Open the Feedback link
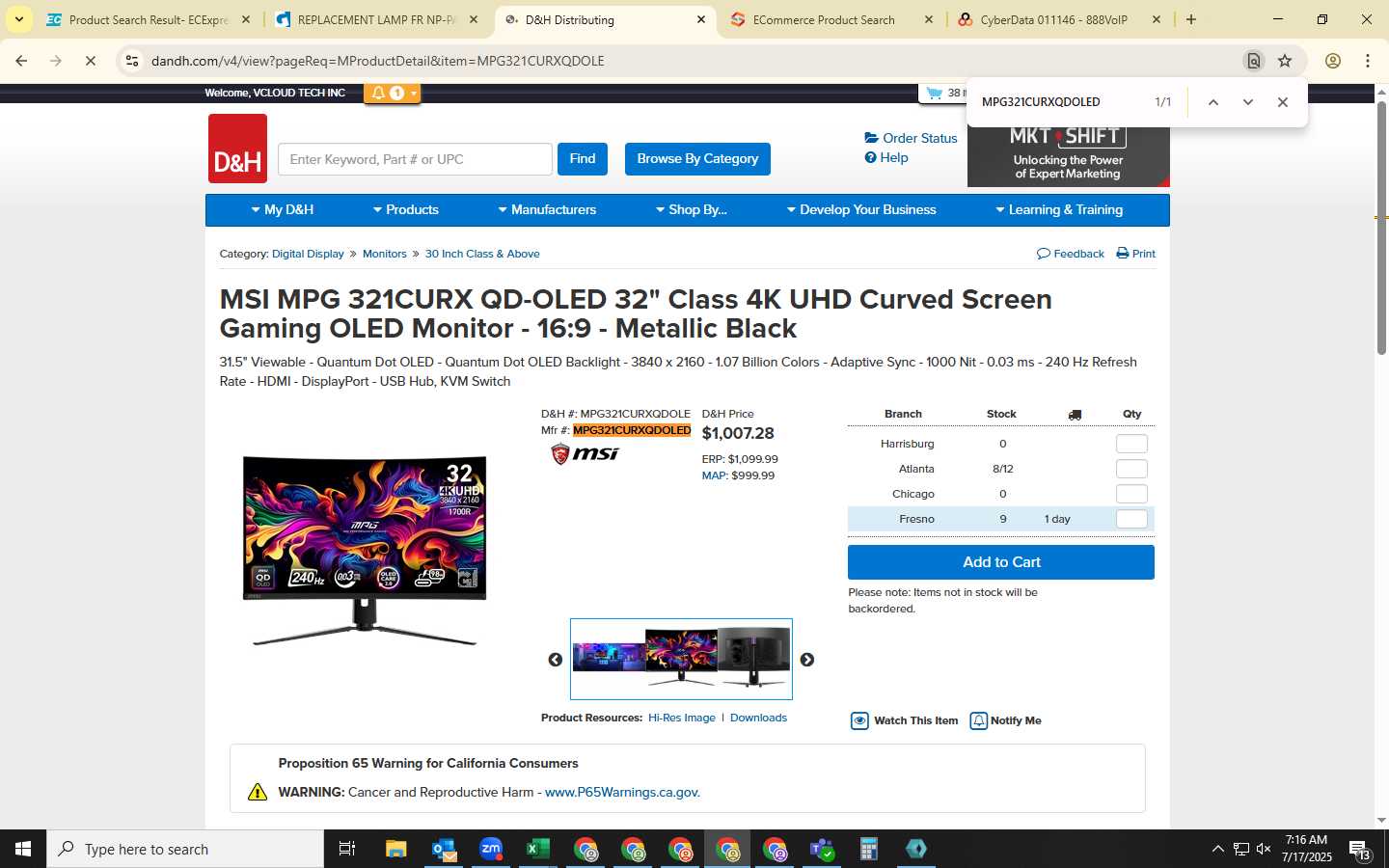Screen dimensions: 1389x868 click(x=1071, y=254)
